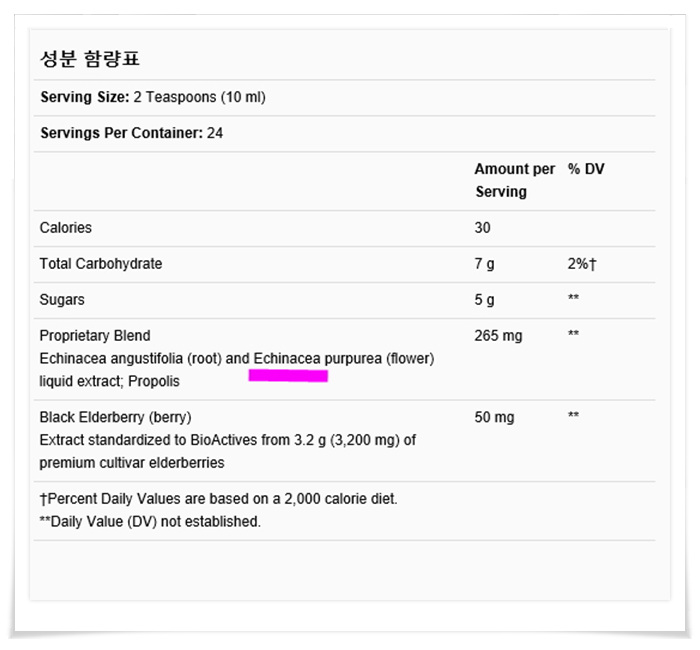Select the Black Elderberry (berry) label
Viewport: 700px width, 650px height.
115,417
